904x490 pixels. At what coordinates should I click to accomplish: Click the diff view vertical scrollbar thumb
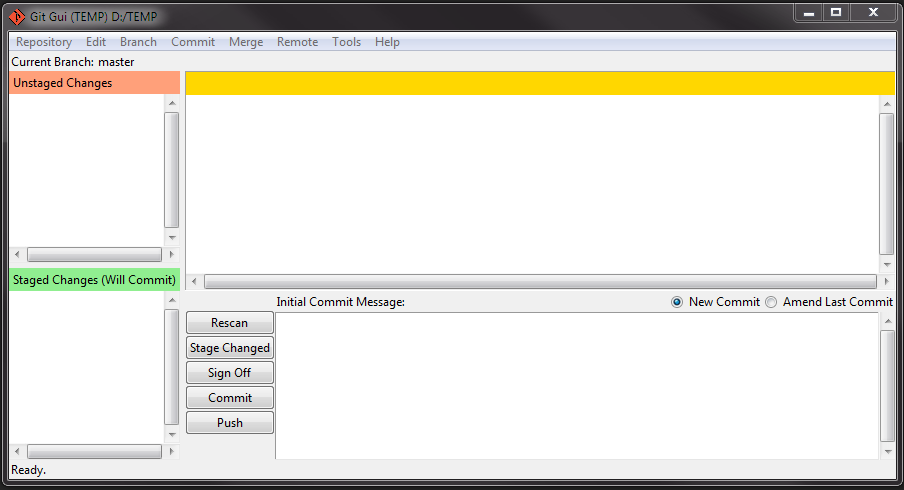887,183
